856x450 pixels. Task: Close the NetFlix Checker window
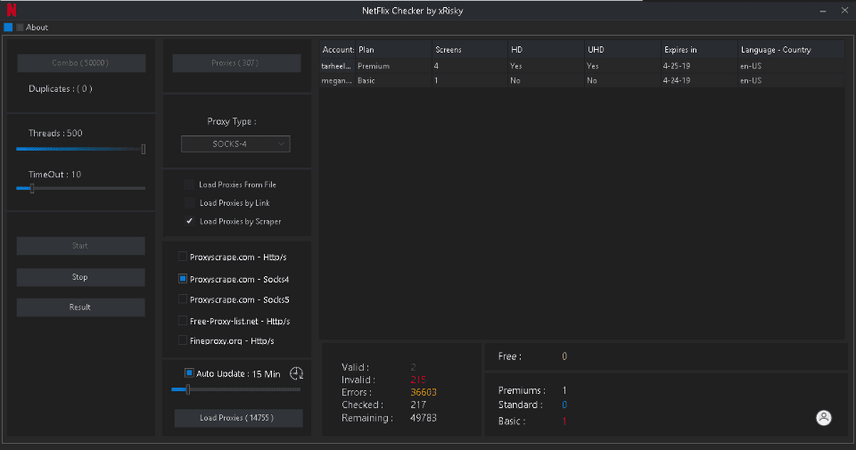point(845,10)
